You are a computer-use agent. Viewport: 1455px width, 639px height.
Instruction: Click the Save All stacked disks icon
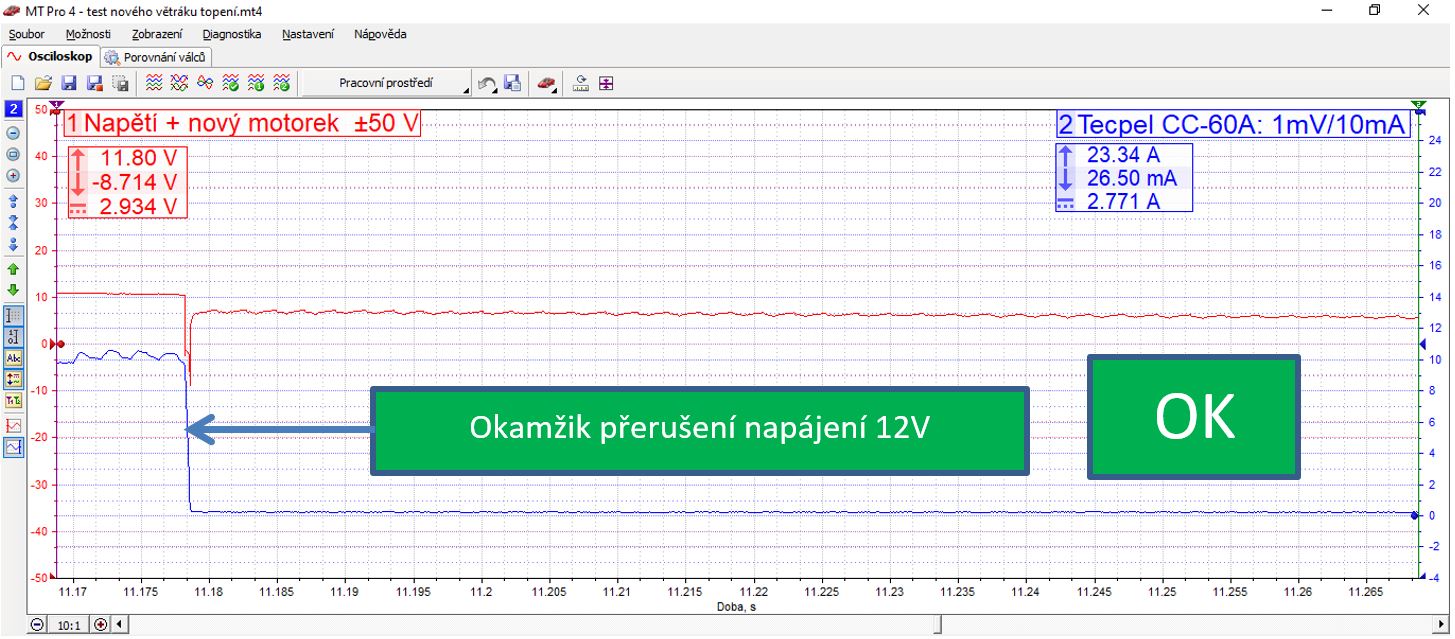click(x=120, y=84)
